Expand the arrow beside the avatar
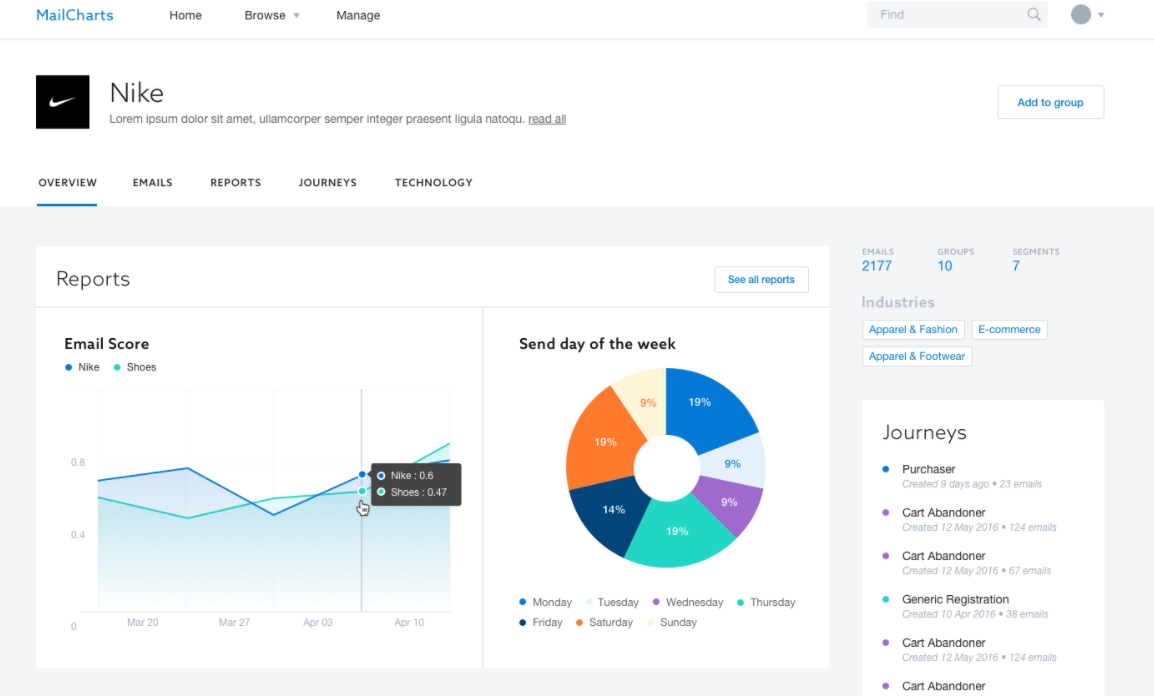The image size is (1154, 696). (x=1101, y=15)
